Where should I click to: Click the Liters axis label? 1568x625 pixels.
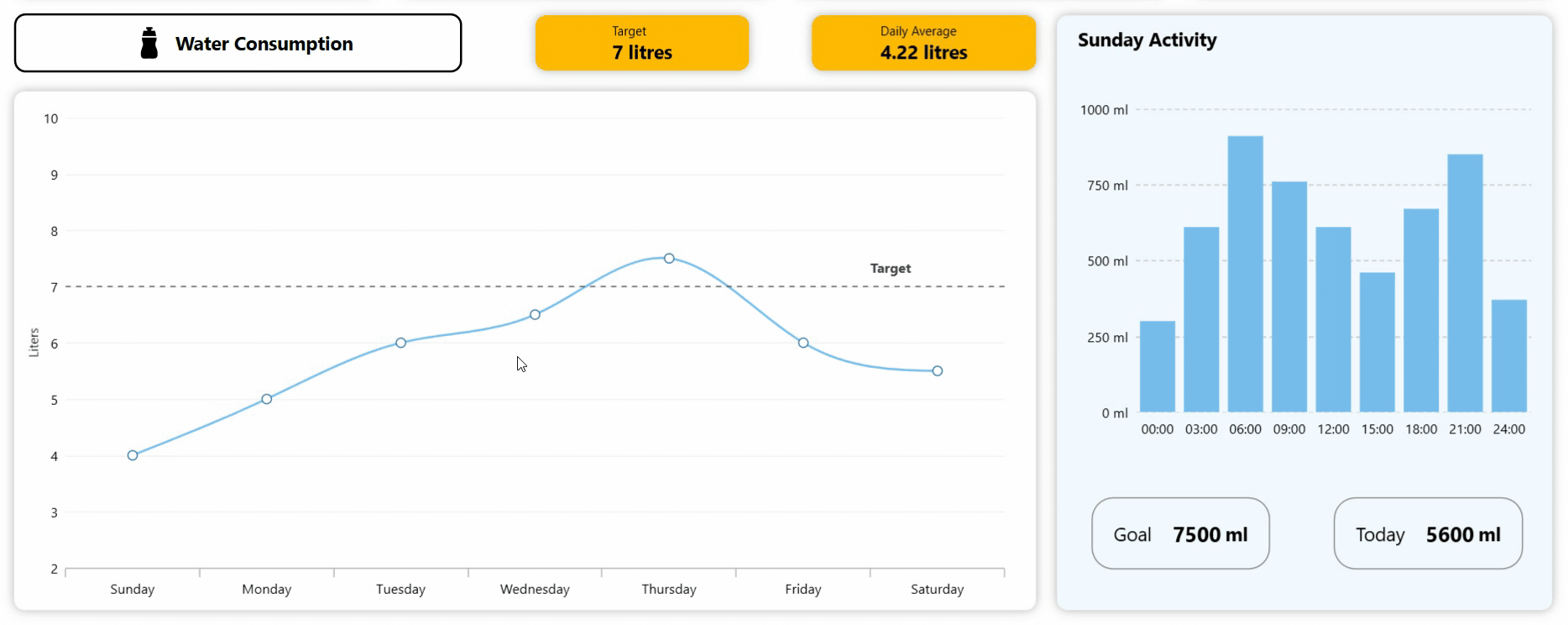(x=34, y=340)
